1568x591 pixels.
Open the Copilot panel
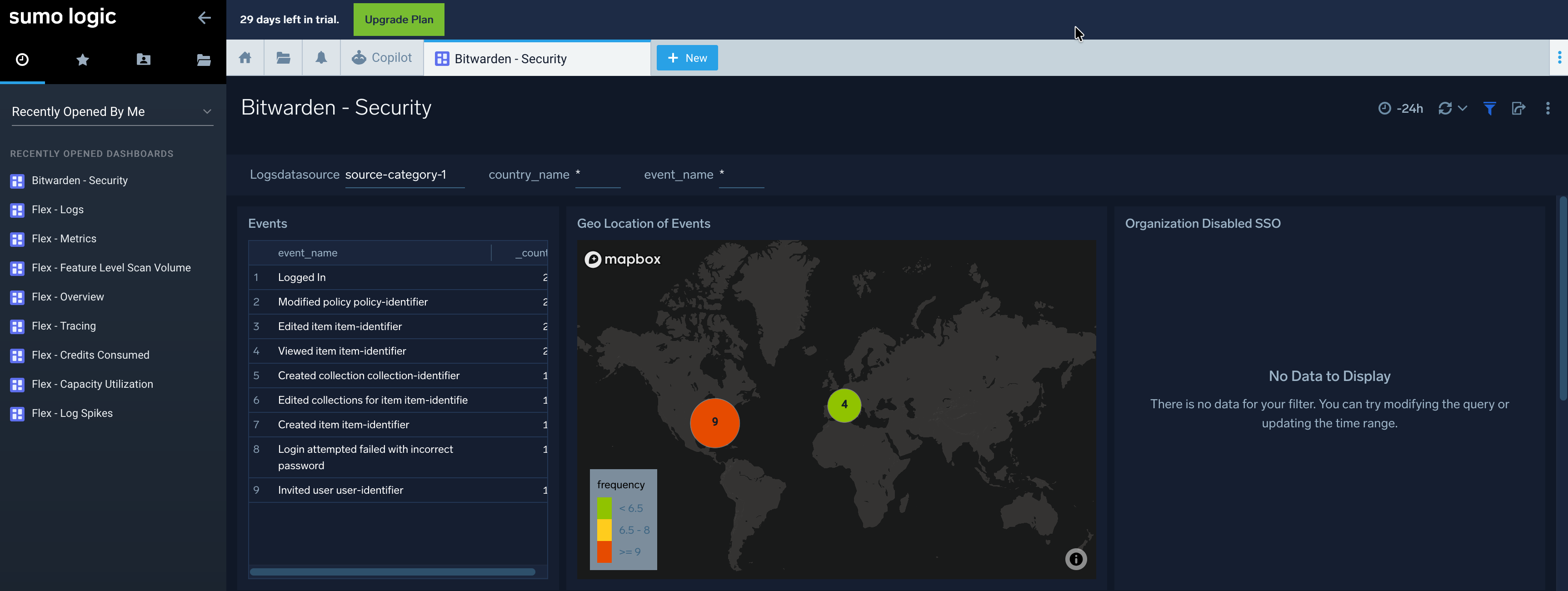382,57
